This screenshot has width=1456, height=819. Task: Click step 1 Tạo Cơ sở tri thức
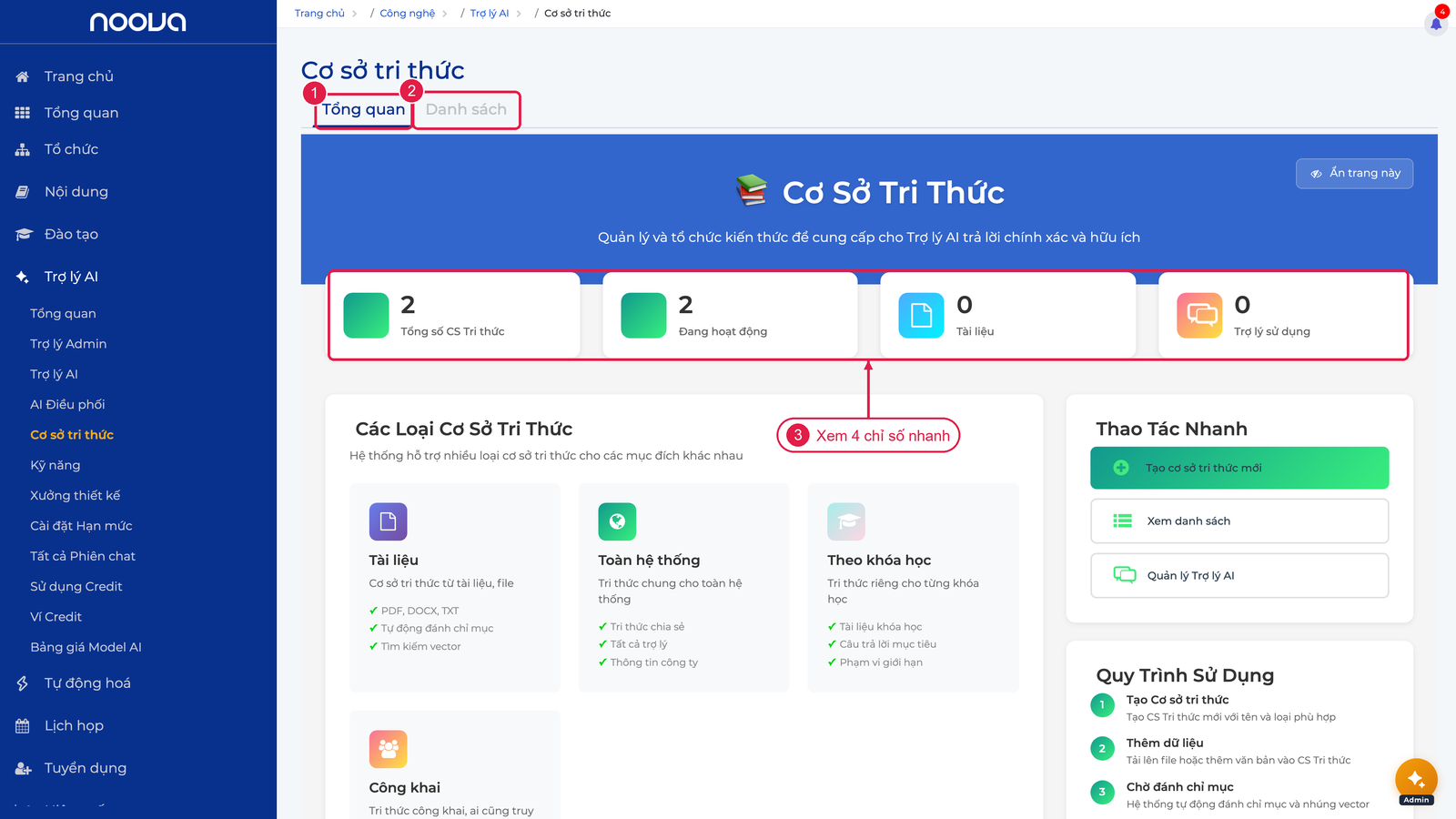[x=1178, y=700]
